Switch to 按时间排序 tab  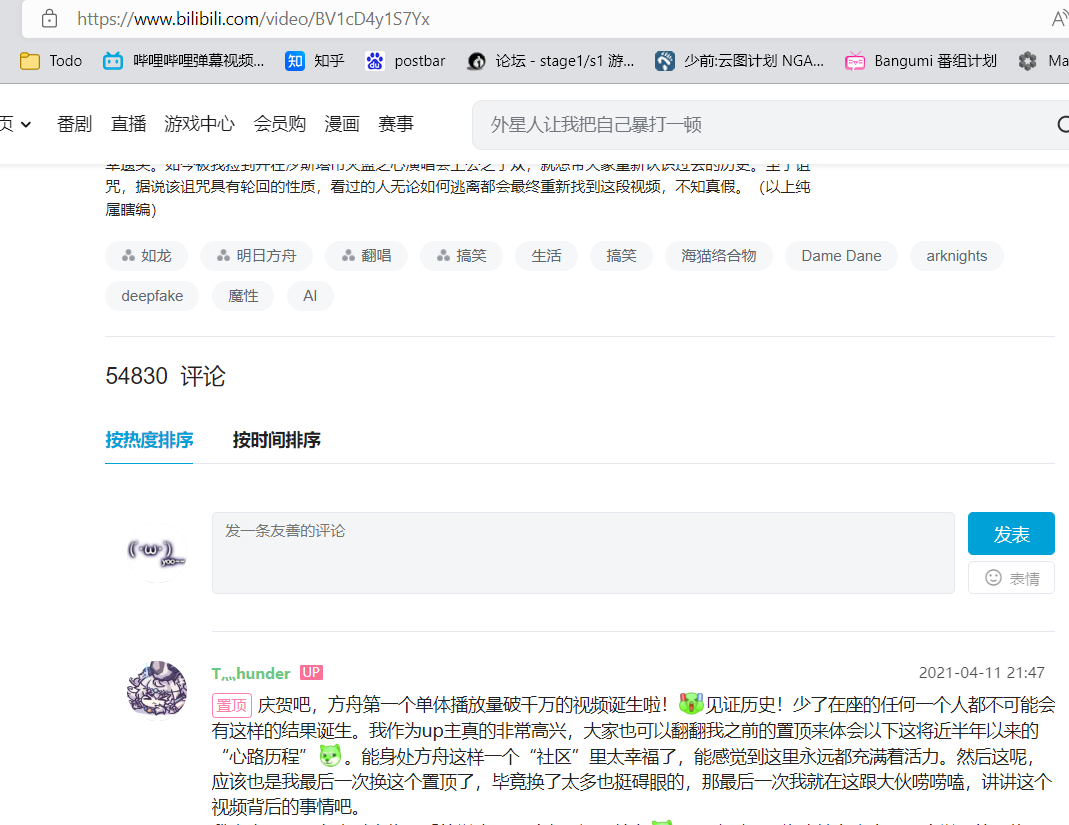[x=276, y=440]
